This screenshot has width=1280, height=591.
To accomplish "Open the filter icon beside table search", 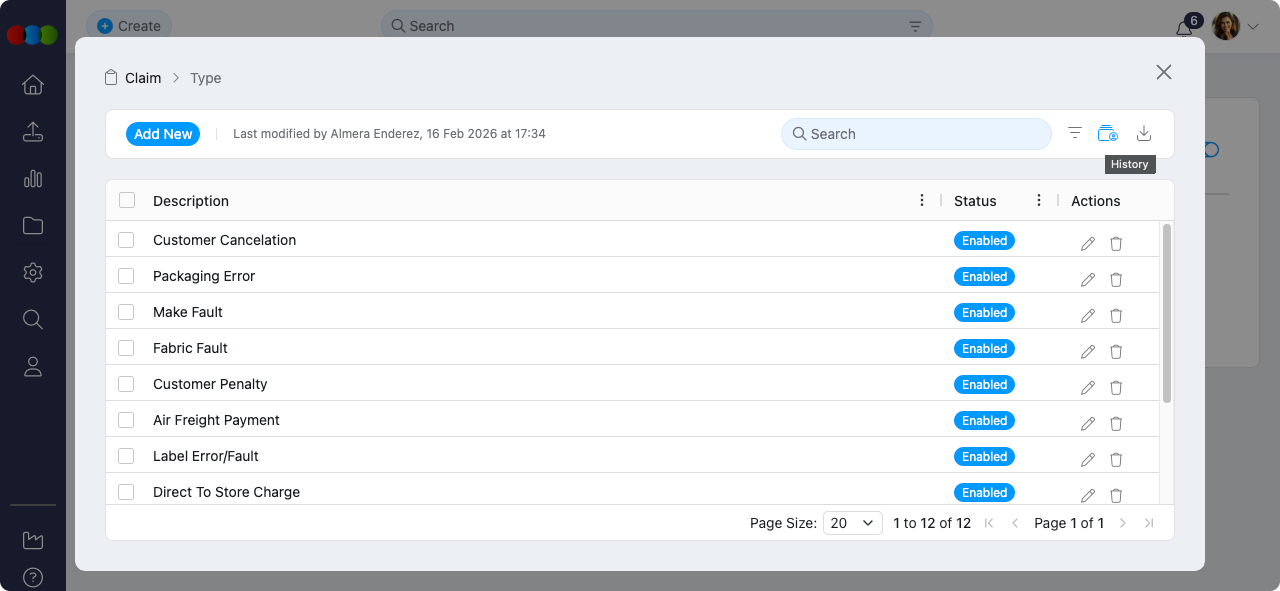I will point(1075,134).
